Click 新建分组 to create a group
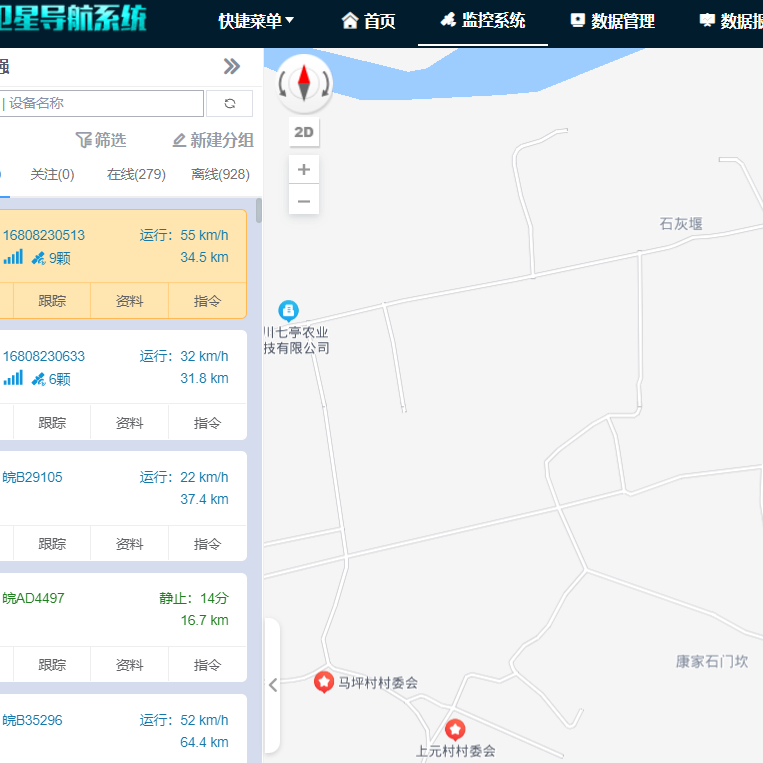Image resolution: width=763 pixels, height=763 pixels. point(213,140)
